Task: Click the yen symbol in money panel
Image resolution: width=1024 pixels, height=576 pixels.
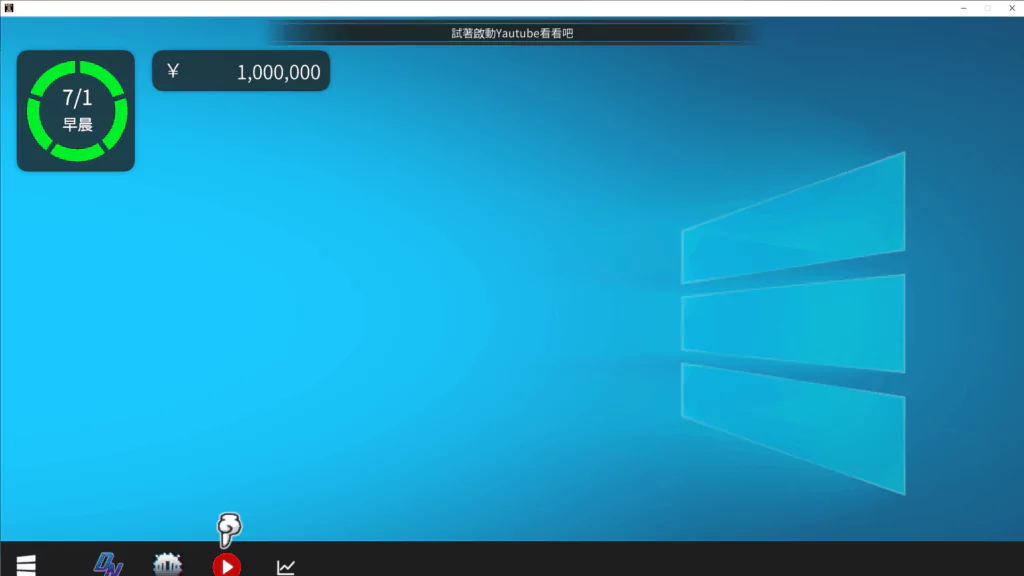Action: coord(173,71)
